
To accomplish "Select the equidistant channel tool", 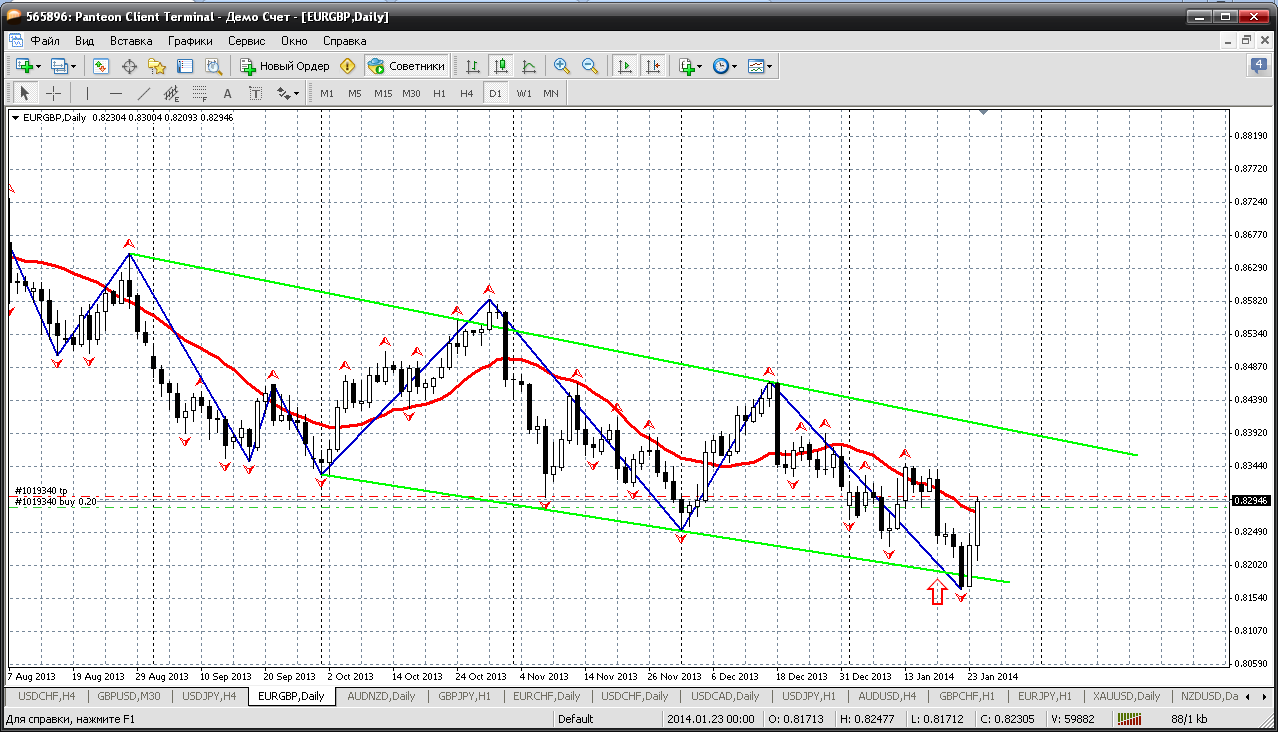I will coord(172,93).
